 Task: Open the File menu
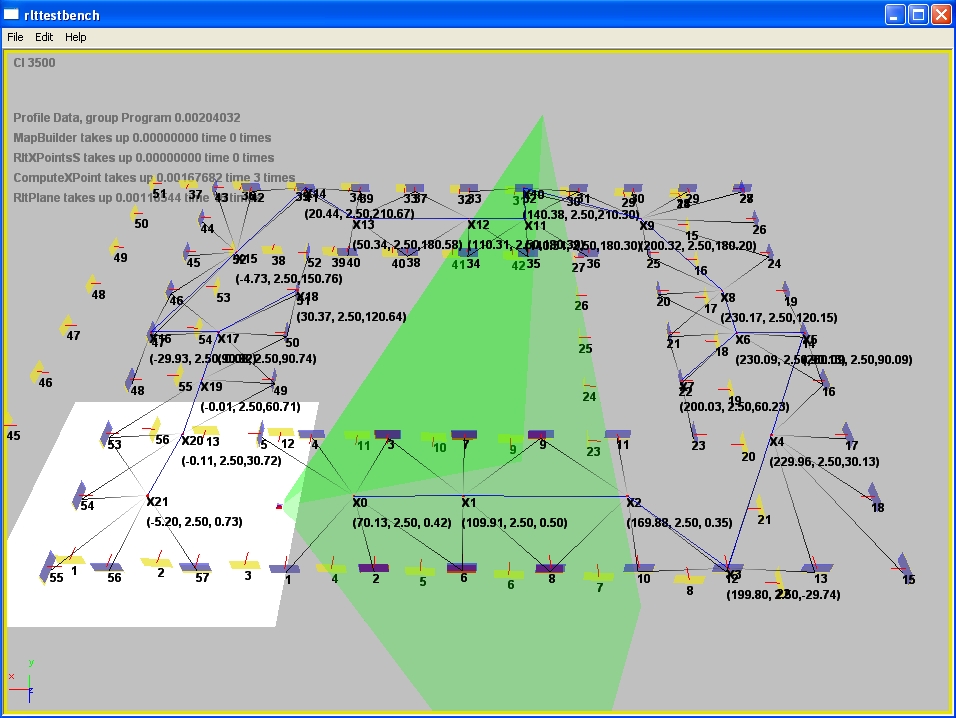[x=15, y=37]
